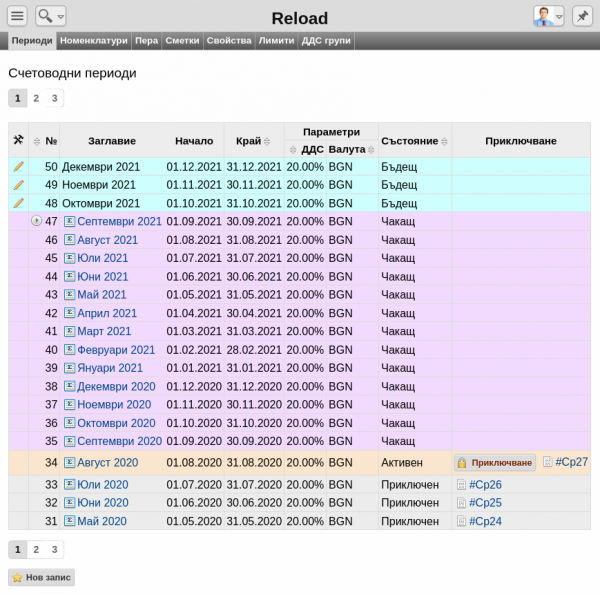This screenshot has height=595, width=600.
Task: Go to page 2 in bottom pager
Action: pos(36,549)
